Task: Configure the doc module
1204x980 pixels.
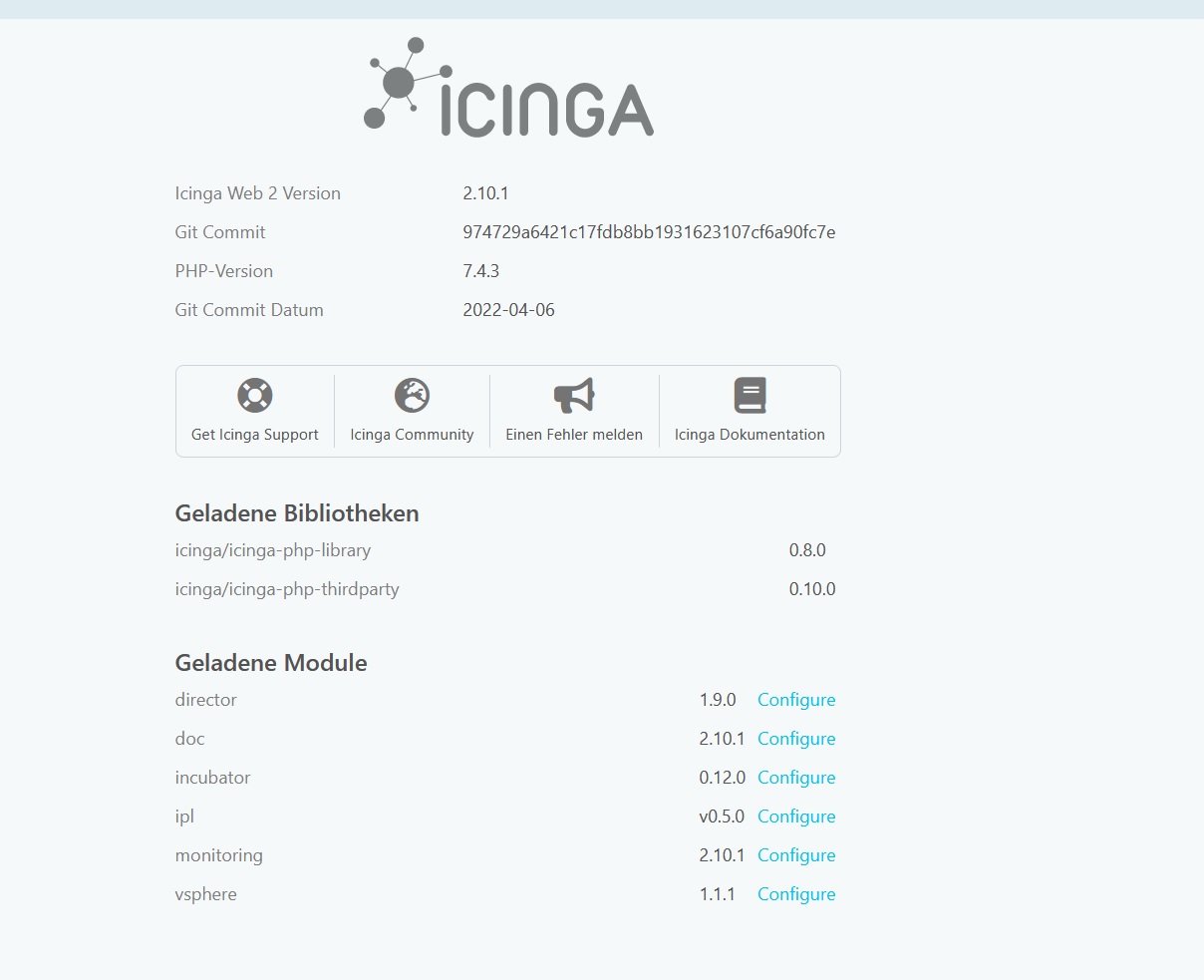Action: [796, 739]
